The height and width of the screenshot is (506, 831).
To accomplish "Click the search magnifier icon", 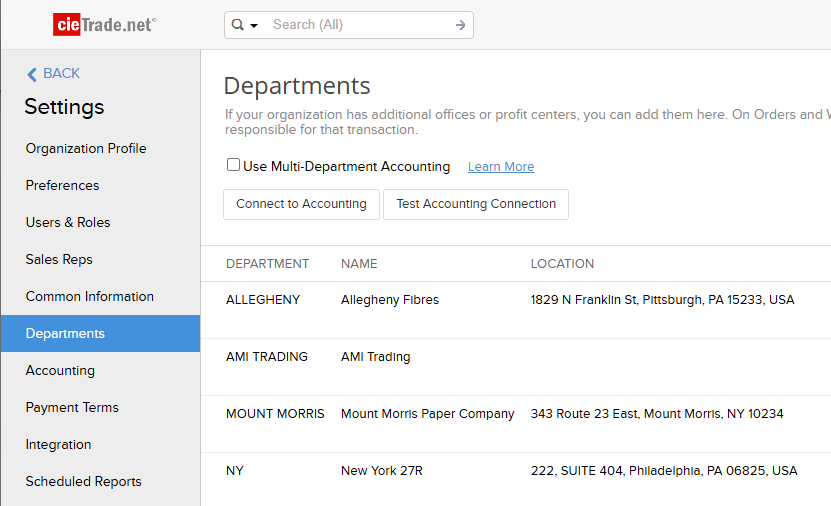I will click(x=238, y=24).
